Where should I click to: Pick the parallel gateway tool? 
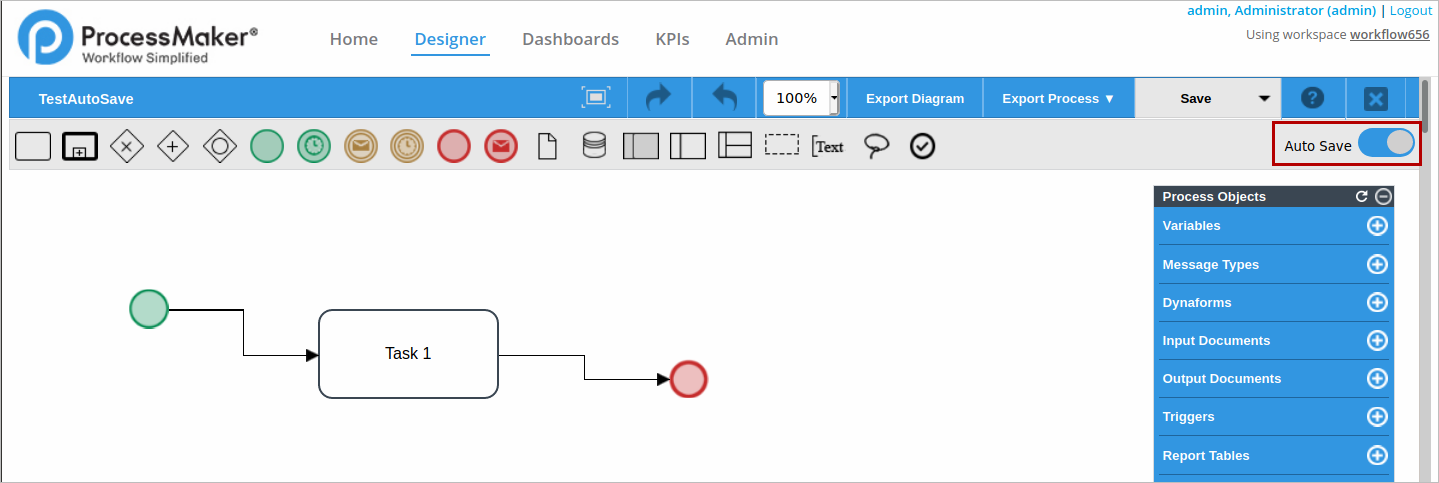click(x=173, y=146)
